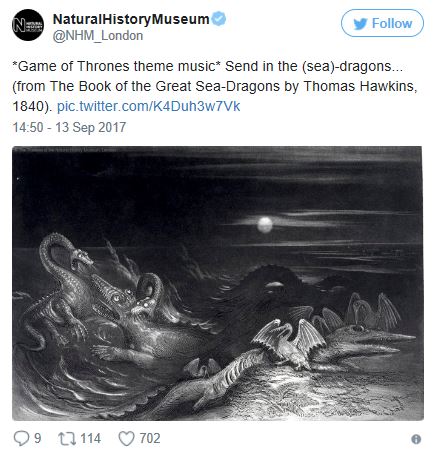Click the blue verified badge

(219, 19)
